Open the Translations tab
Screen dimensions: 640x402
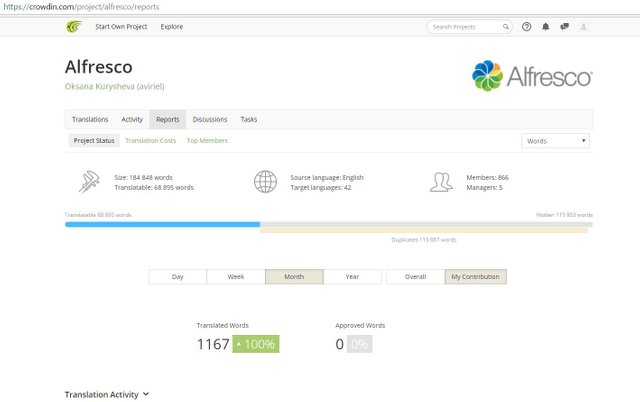pyautogui.click(x=90, y=119)
